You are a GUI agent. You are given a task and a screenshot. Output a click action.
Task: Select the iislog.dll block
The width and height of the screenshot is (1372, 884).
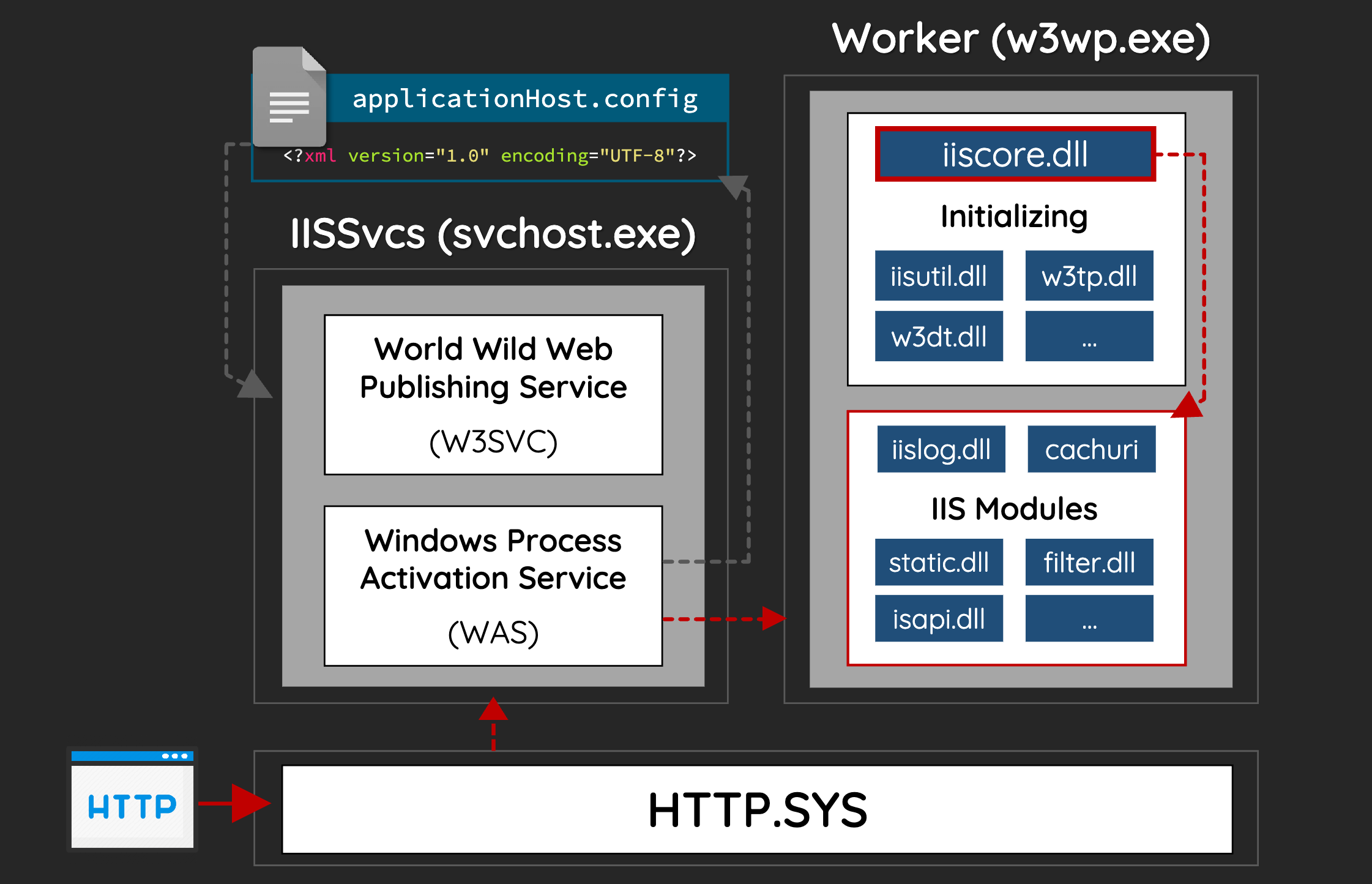941,449
